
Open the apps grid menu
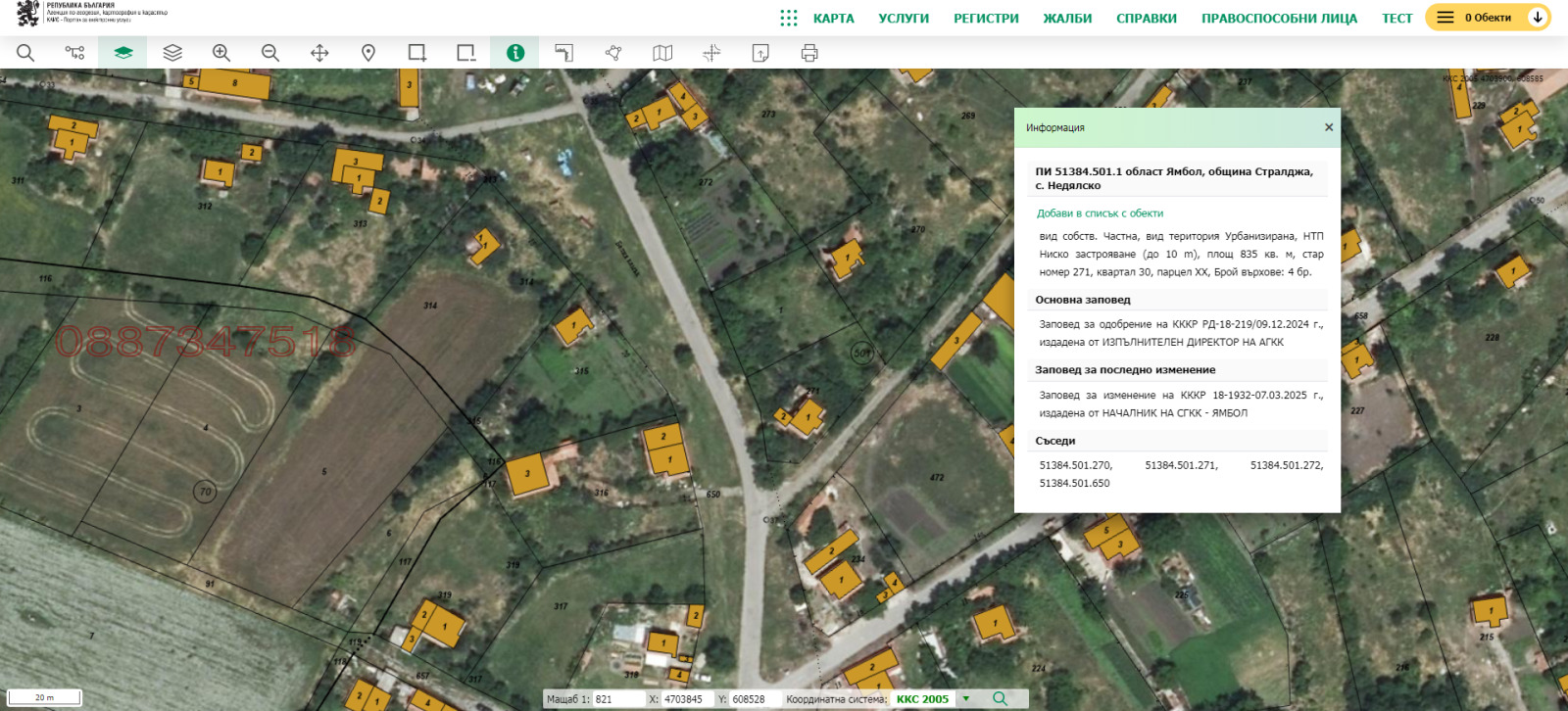click(x=789, y=18)
